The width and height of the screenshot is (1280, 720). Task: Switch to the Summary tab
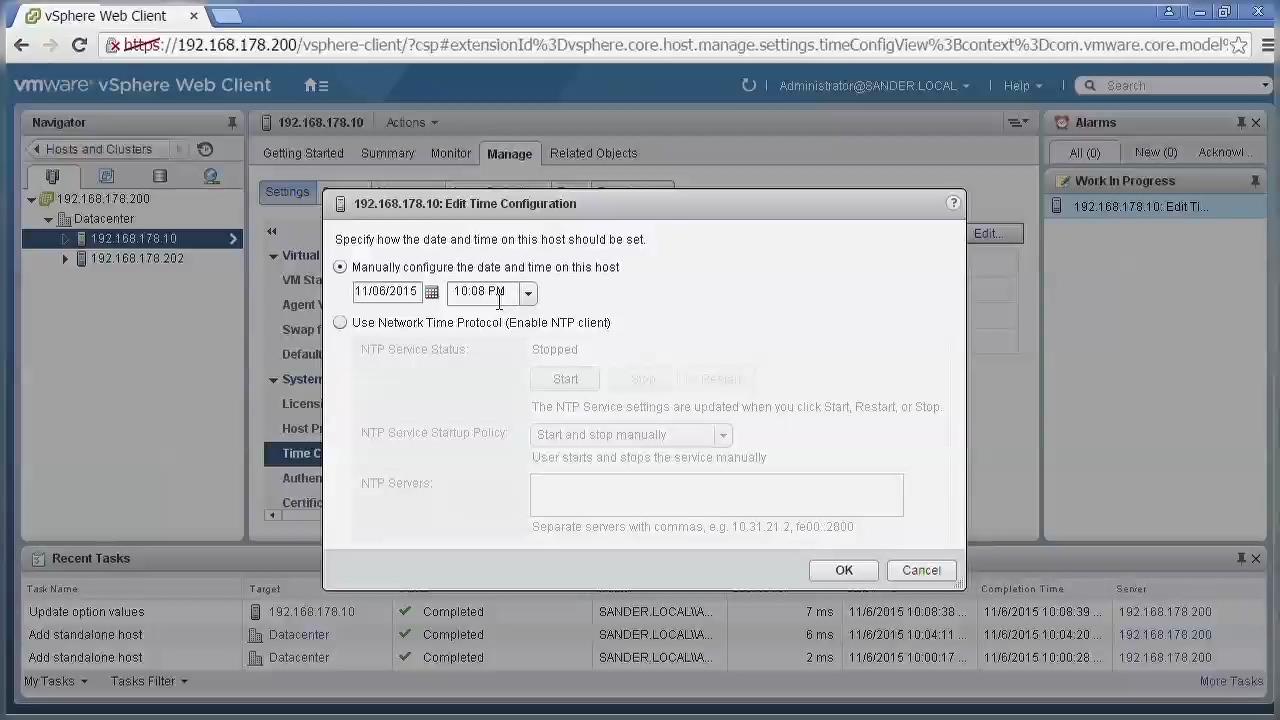387,153
